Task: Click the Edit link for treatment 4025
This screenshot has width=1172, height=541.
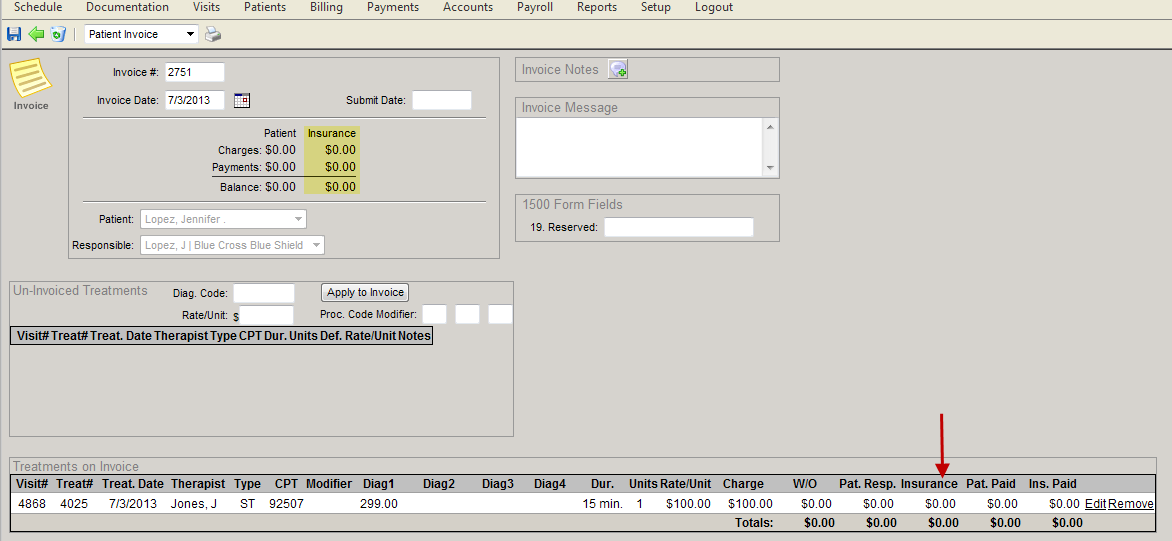Action: point(1095,504)
